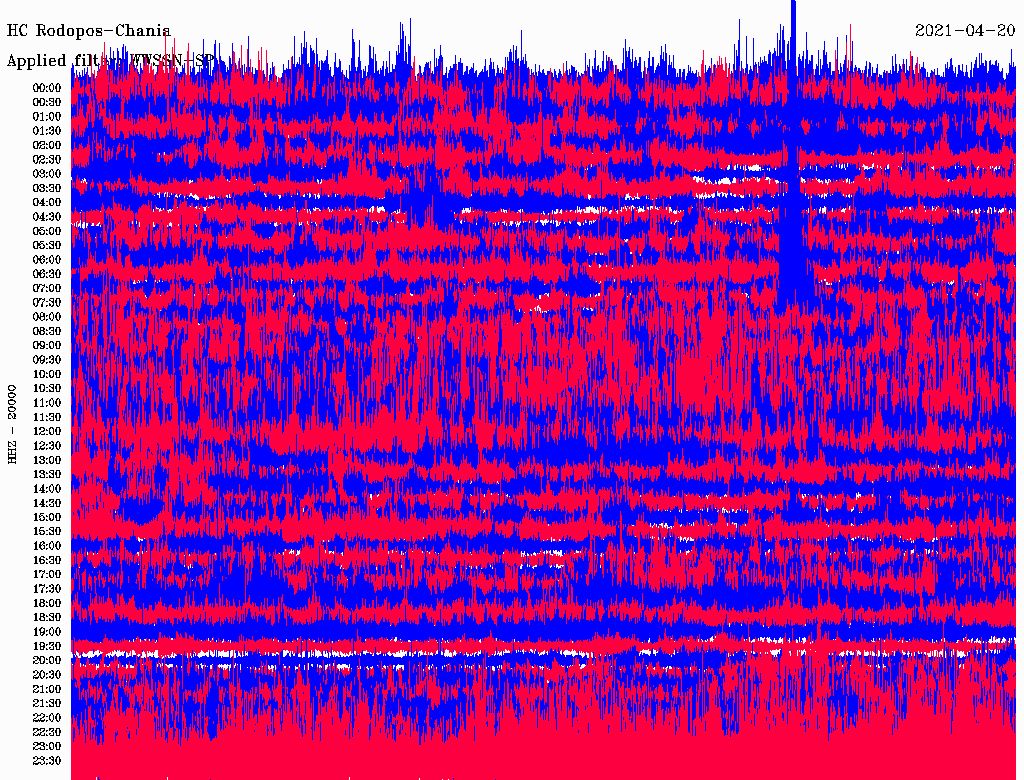Click the station title "HC Rodopos-Chania"
Image resolution: width=1024 pixels, height=780 pixels.
[89, 31]
